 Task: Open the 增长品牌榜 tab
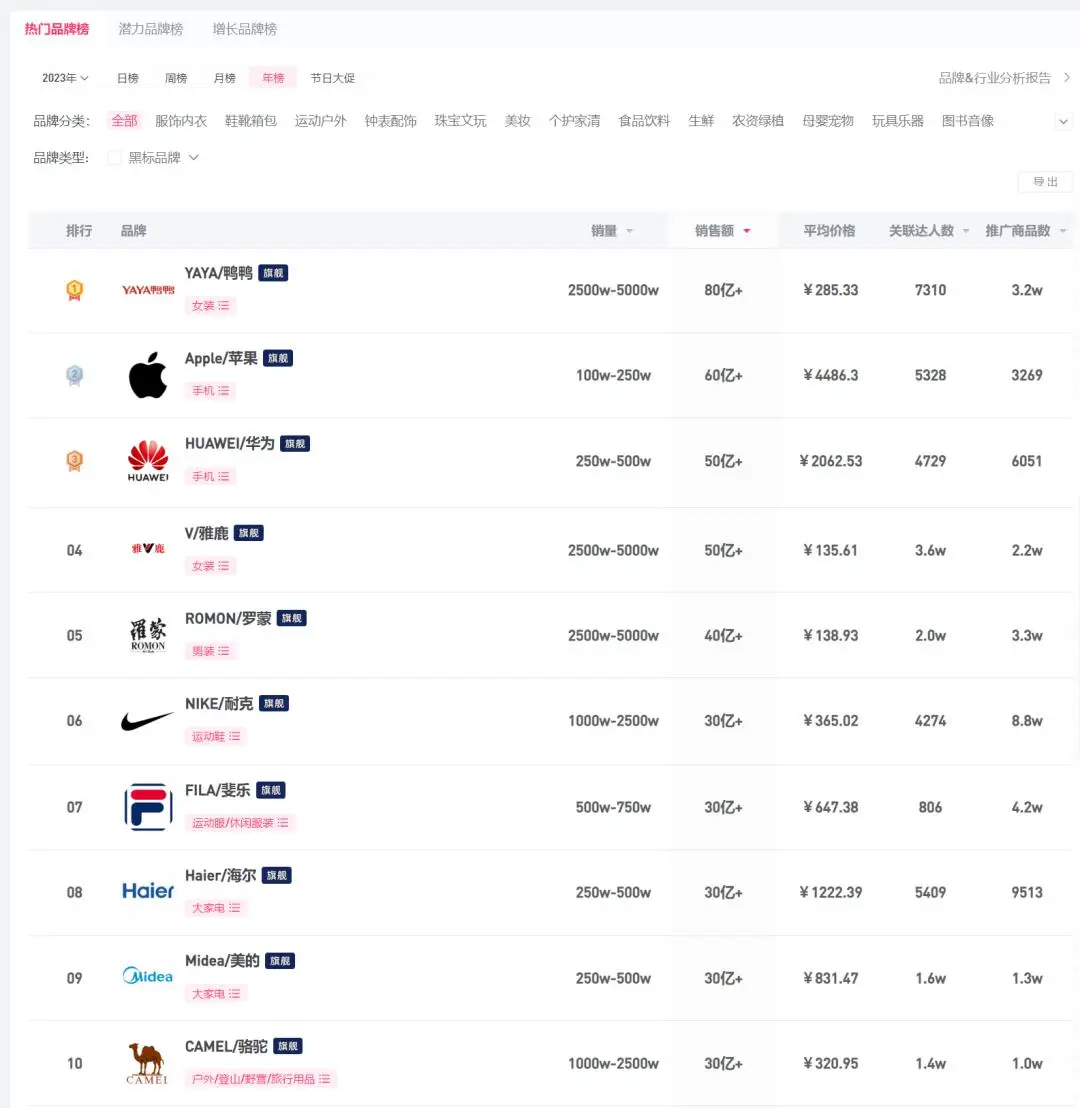[x=245, y=29]
